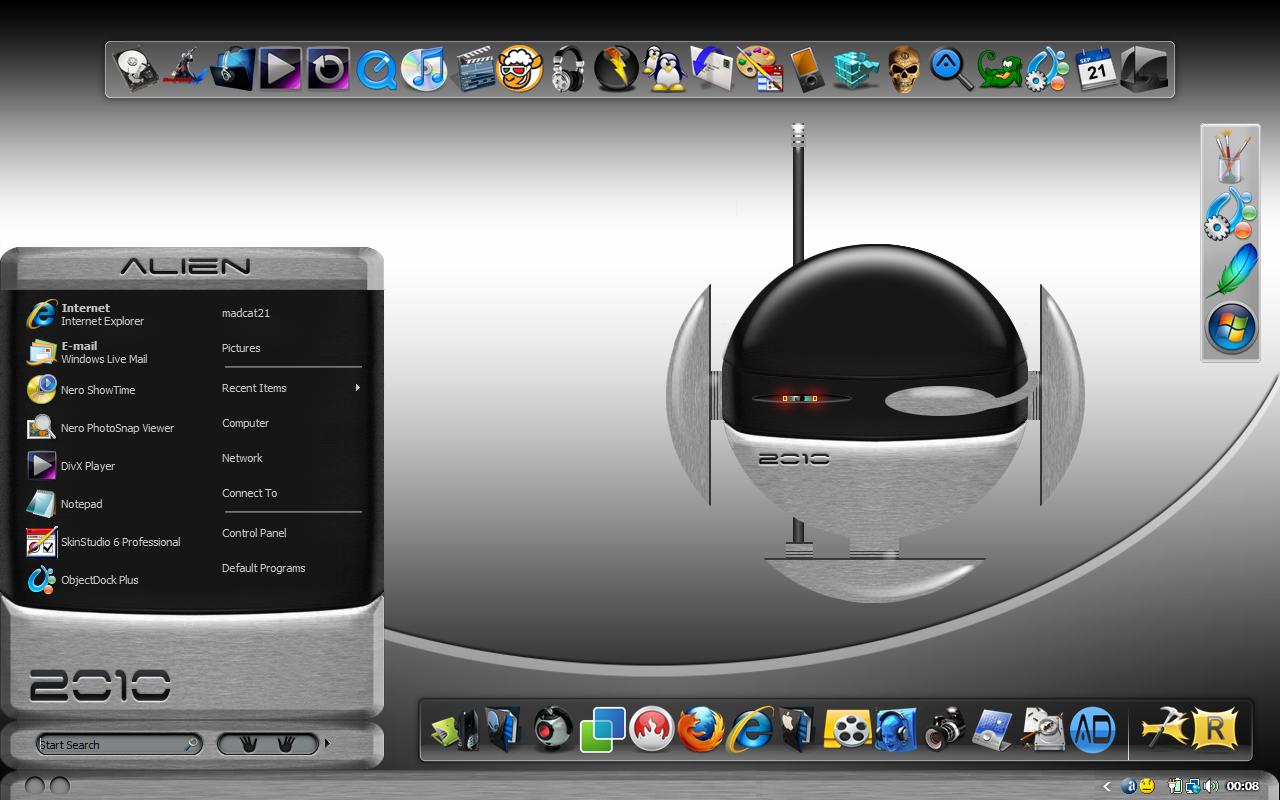This screenshot has width=1280, height=800.
Task: Open Default Programs in Start menu
Action: (x=263, y=568)
